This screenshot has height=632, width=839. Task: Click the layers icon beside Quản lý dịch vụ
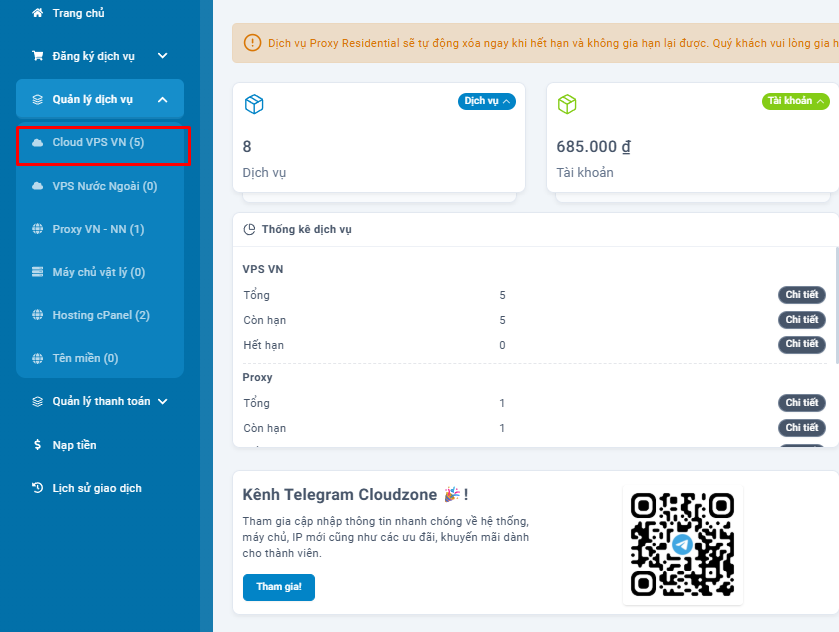coord(38,99)
